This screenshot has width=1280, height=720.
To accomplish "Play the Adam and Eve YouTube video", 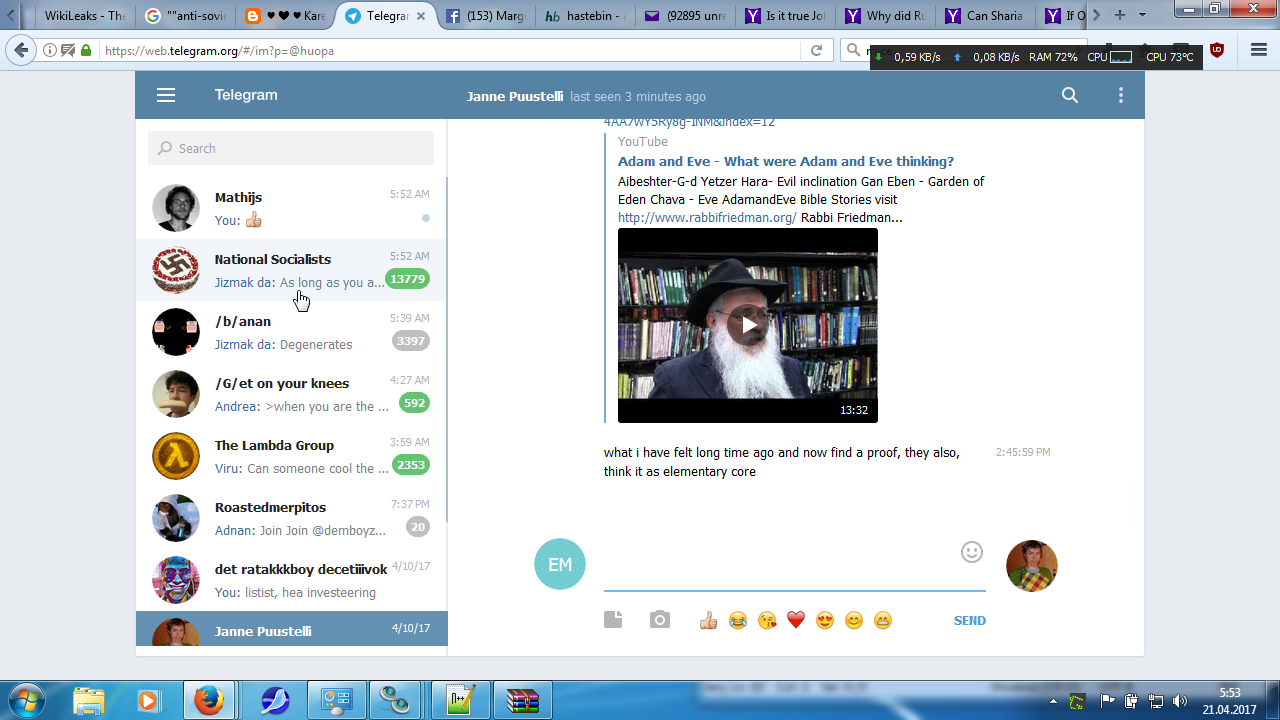I will [748, 325].
